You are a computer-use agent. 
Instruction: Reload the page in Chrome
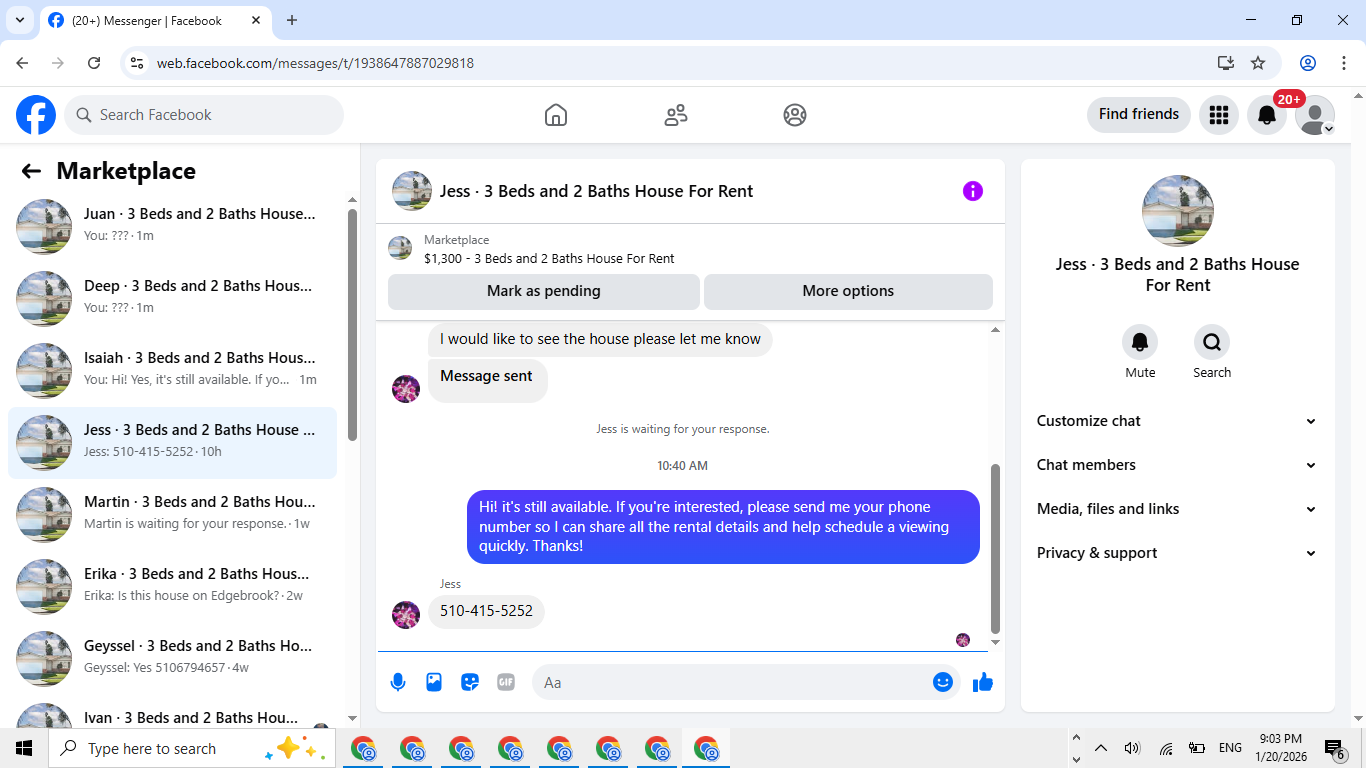click(x=94, y=63)
